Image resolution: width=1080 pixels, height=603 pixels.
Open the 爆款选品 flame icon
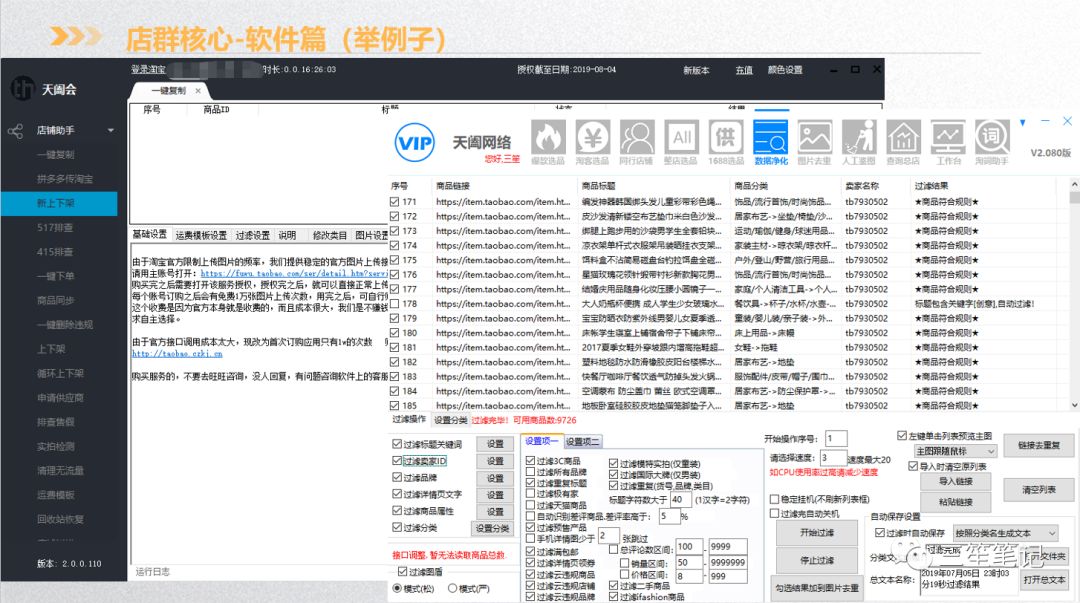[x=548, y=137]
